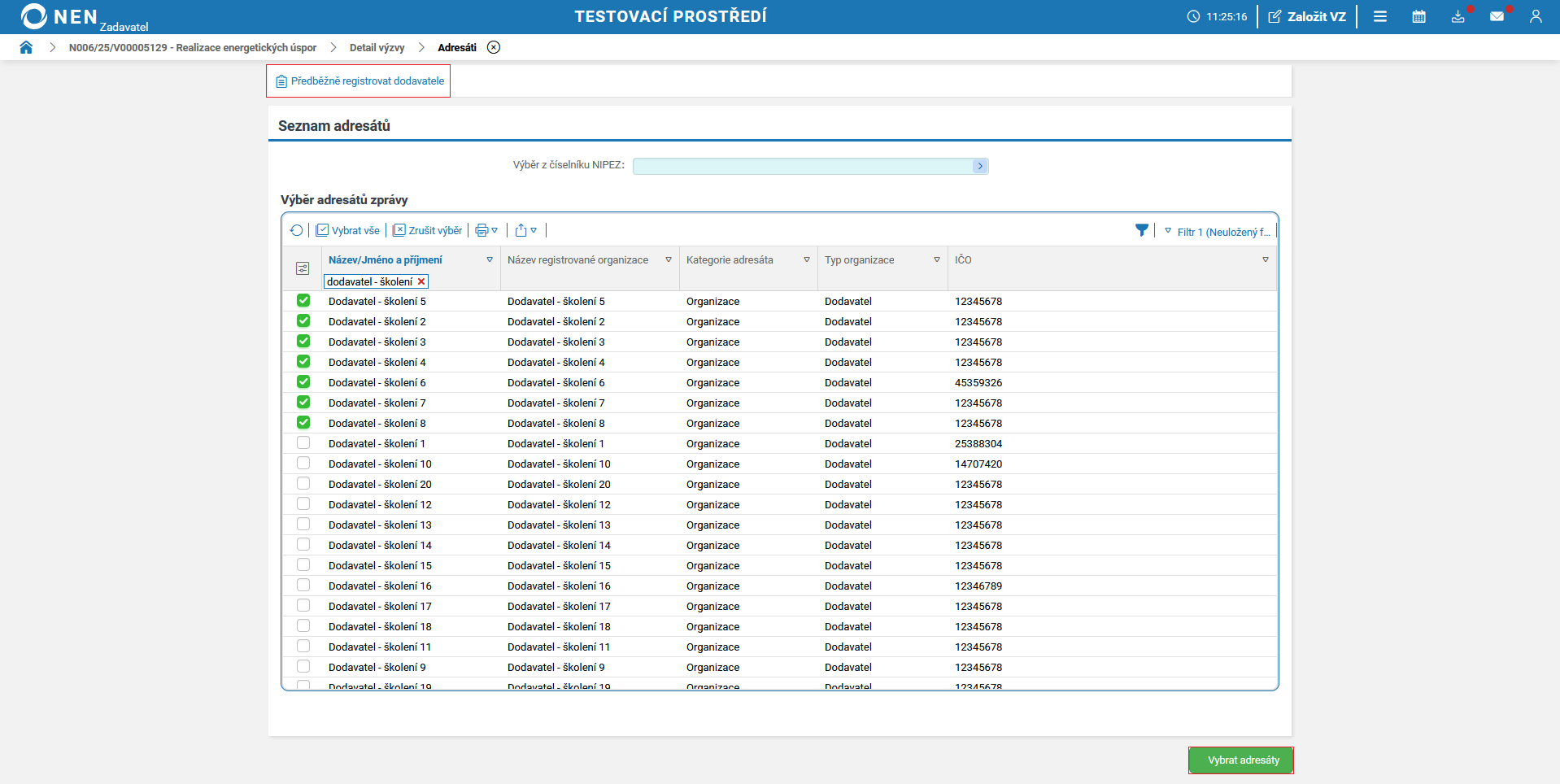Click the refresh icon in table toolbar
This screenshot has height=784, width=1560.
point(296,230)
